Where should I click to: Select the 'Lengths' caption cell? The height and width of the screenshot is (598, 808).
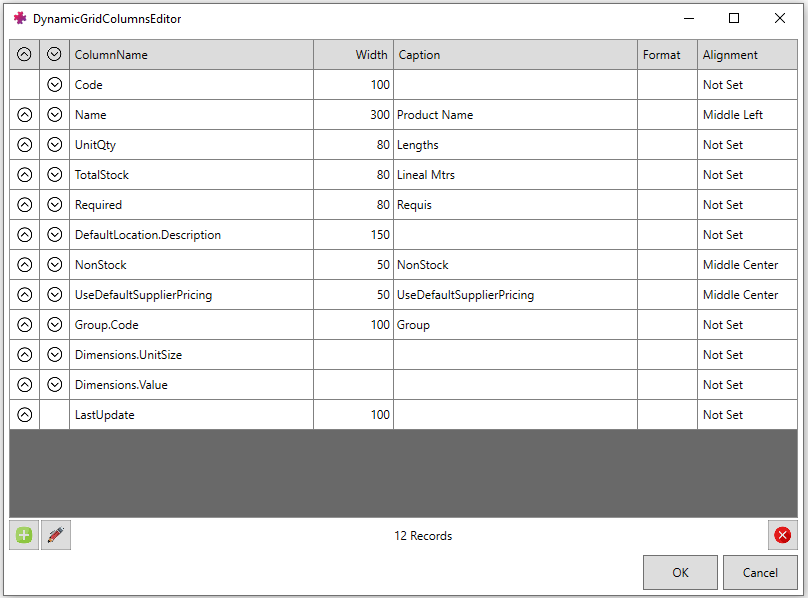point(515,145)
